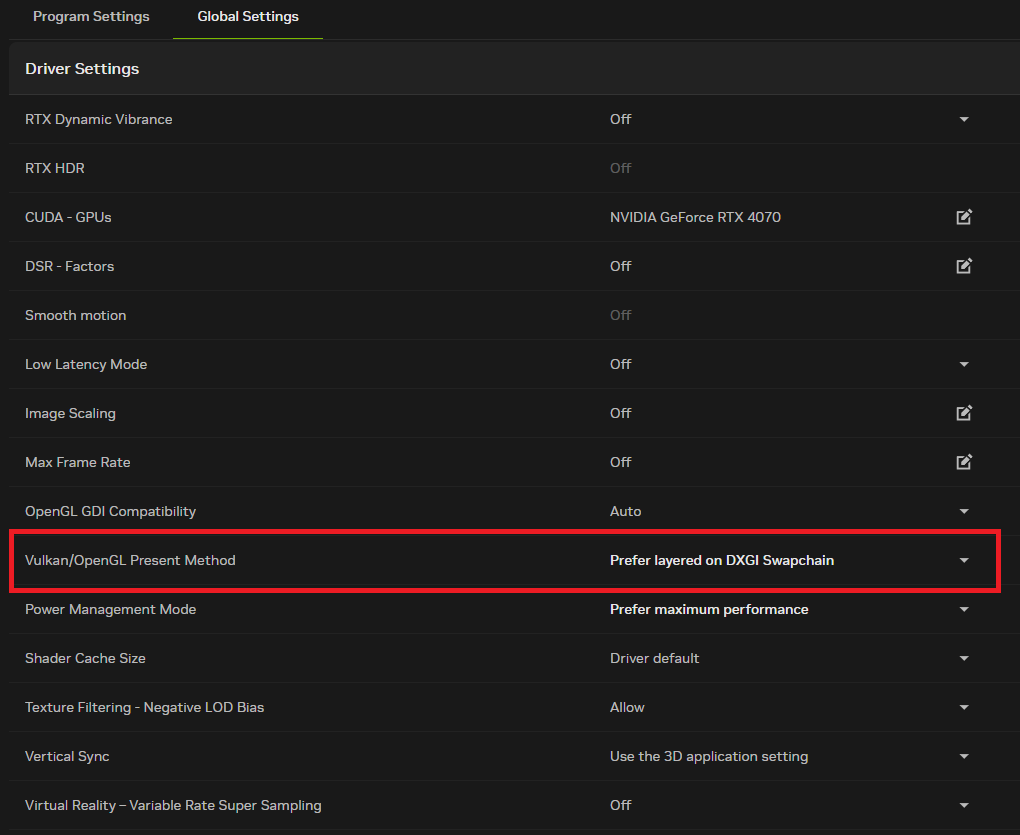Screen dimensions: 1020x835
Task: Edit the Image Scaling setting
Action: click(x=964, y=413)
